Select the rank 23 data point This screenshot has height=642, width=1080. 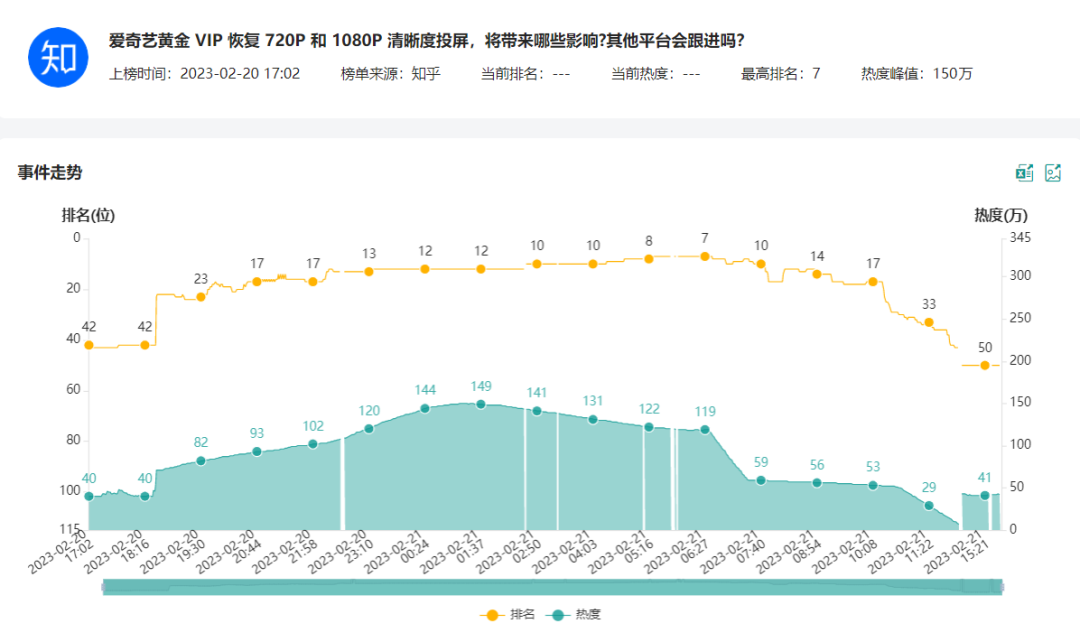tap(201, 296)
